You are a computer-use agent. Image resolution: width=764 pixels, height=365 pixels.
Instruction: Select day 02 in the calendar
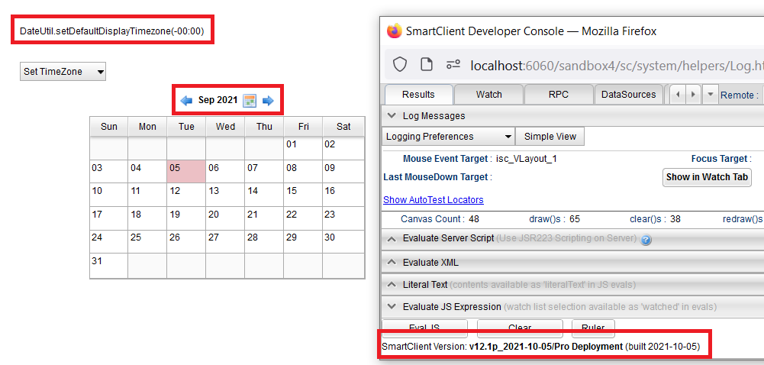343,148
